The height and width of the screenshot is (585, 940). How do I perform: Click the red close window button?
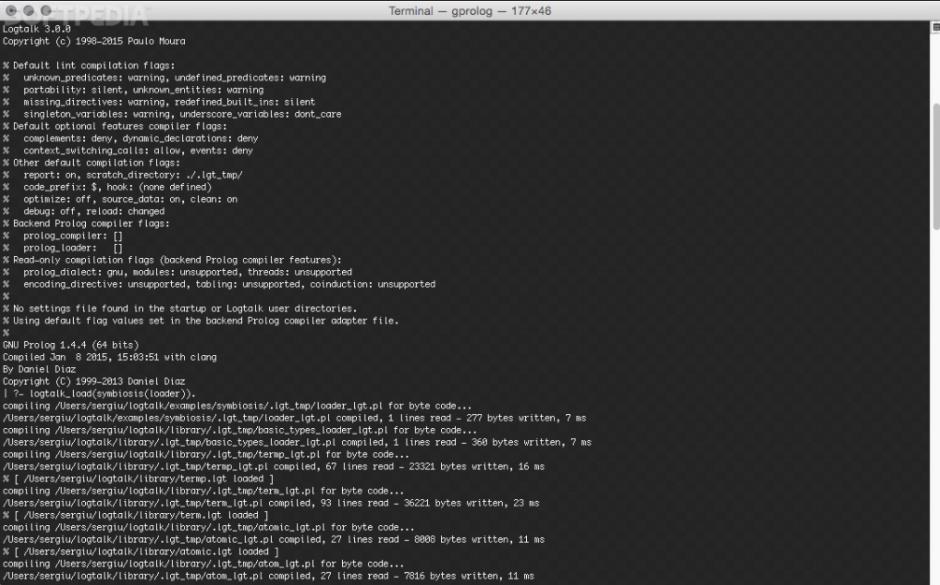click(11, 11)
